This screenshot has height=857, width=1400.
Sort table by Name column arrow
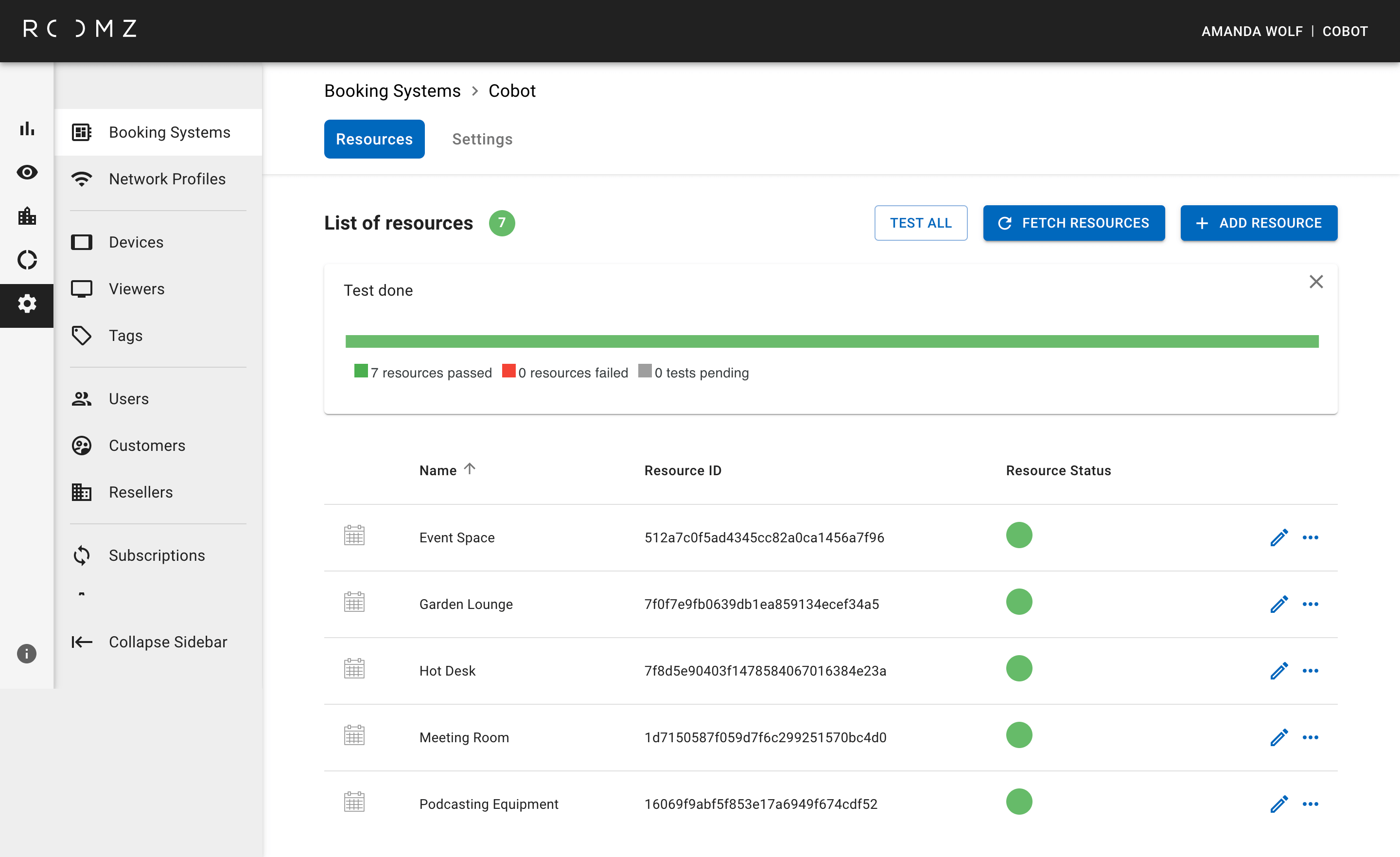[469, 469]
